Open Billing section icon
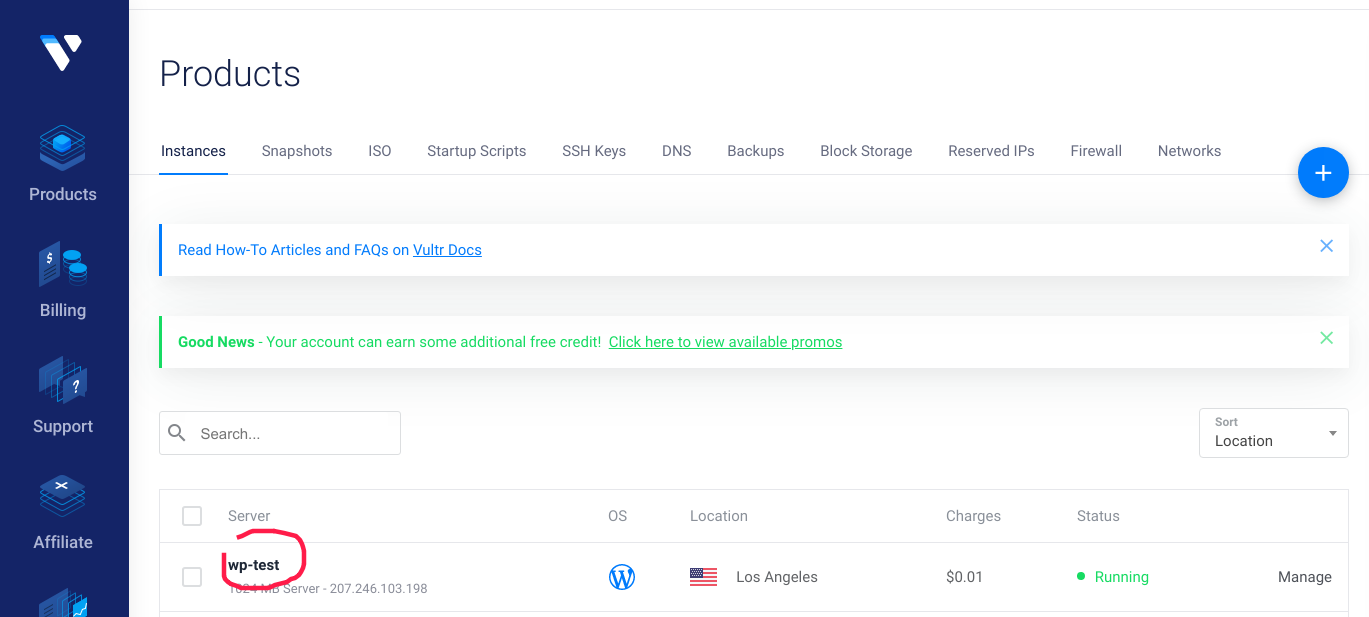This screenshot has height=617, width=1369. [x=62, y=264]
